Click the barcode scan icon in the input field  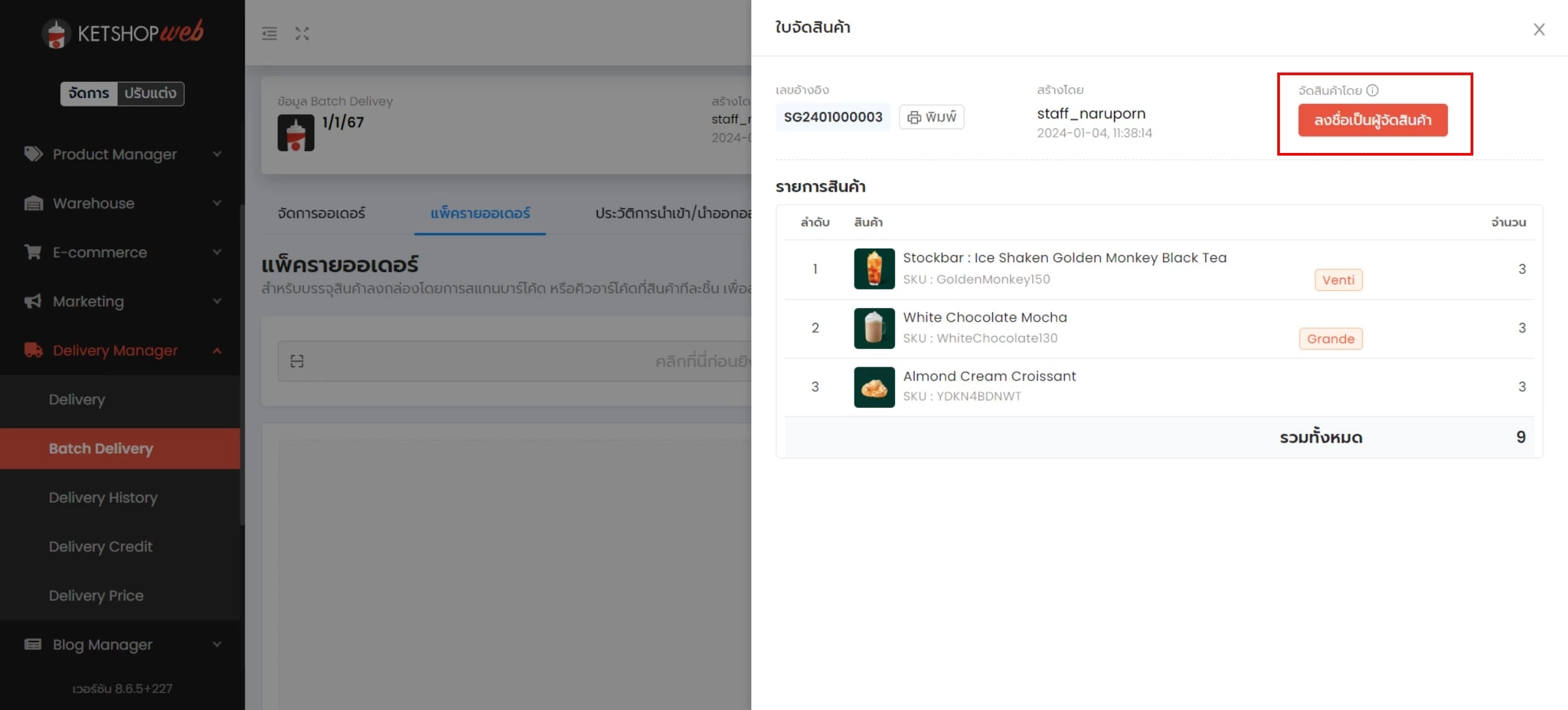click(297, 361)
